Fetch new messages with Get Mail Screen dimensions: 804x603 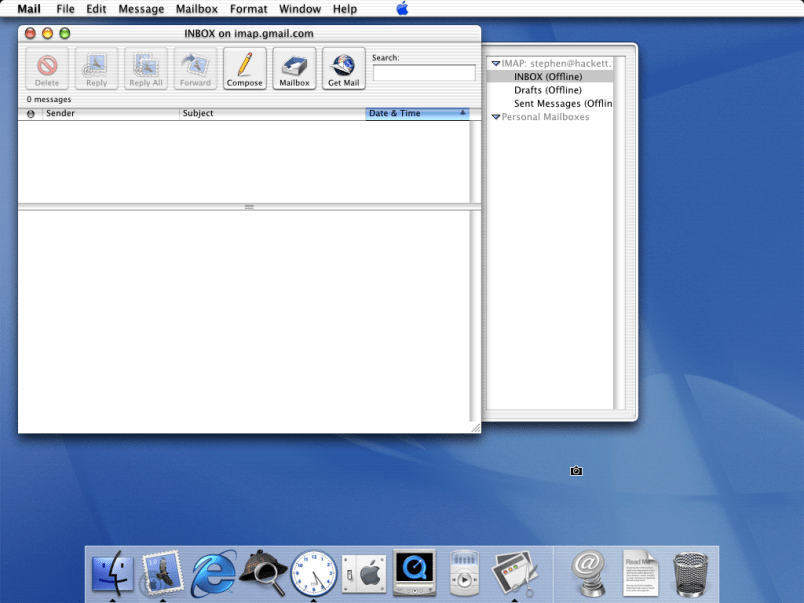(344, 69)
